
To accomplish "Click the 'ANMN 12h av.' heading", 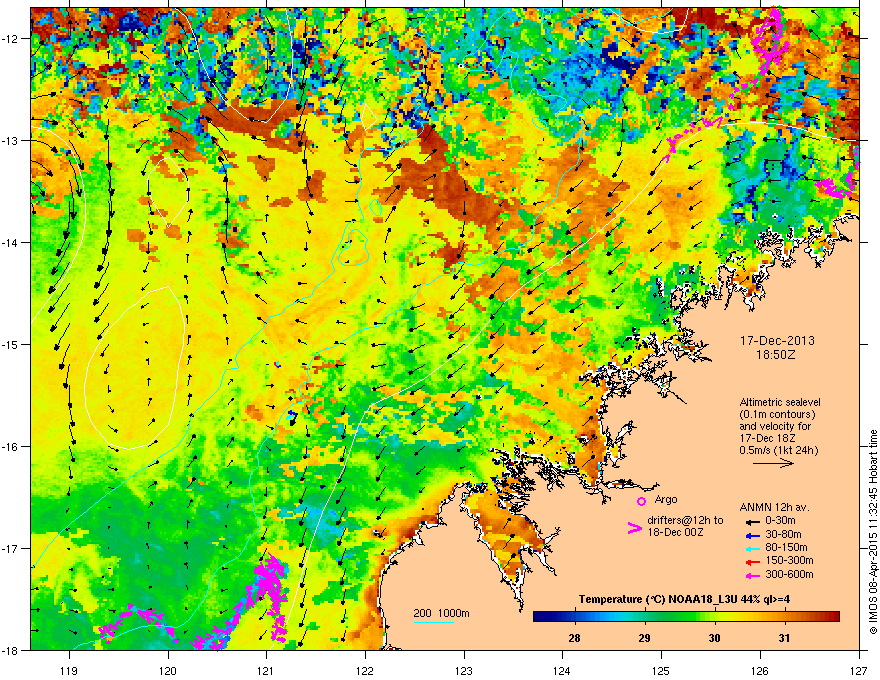I will pos(774,507).
